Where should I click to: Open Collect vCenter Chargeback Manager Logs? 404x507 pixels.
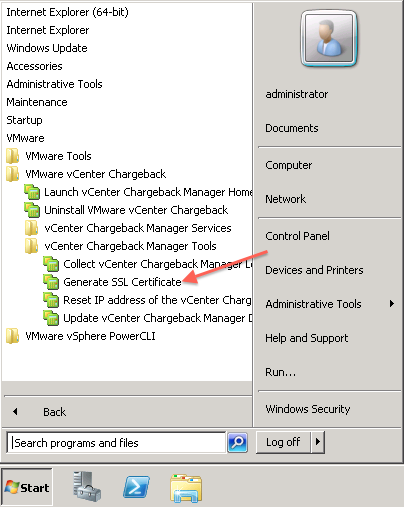(x=148, y=264)
